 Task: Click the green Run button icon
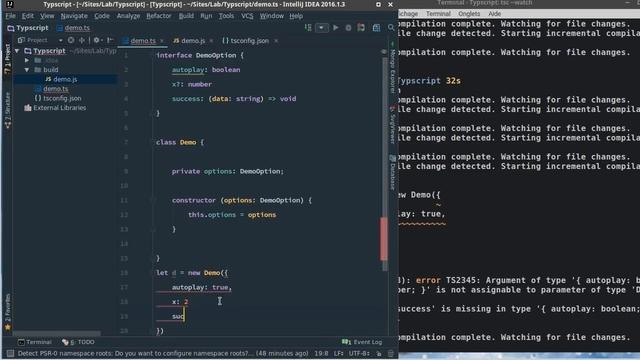tap(336, 28)
